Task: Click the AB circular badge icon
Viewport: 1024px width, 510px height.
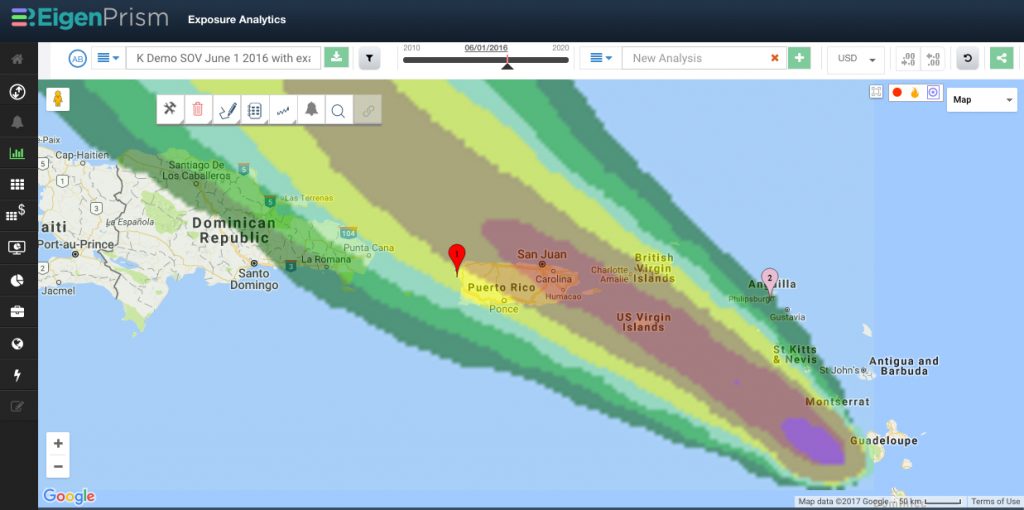Action: [77, 58]
